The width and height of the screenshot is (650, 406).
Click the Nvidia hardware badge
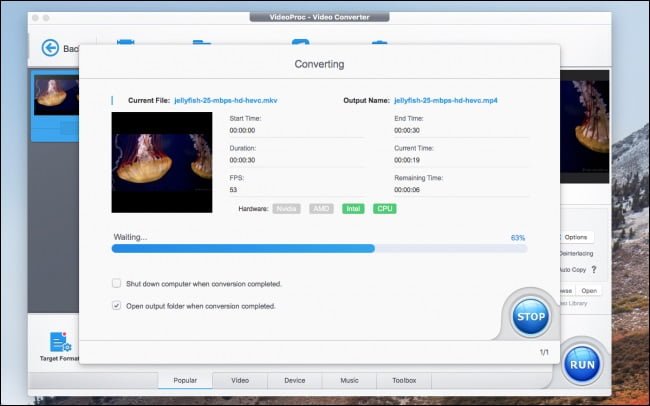[x=286, y=208]
